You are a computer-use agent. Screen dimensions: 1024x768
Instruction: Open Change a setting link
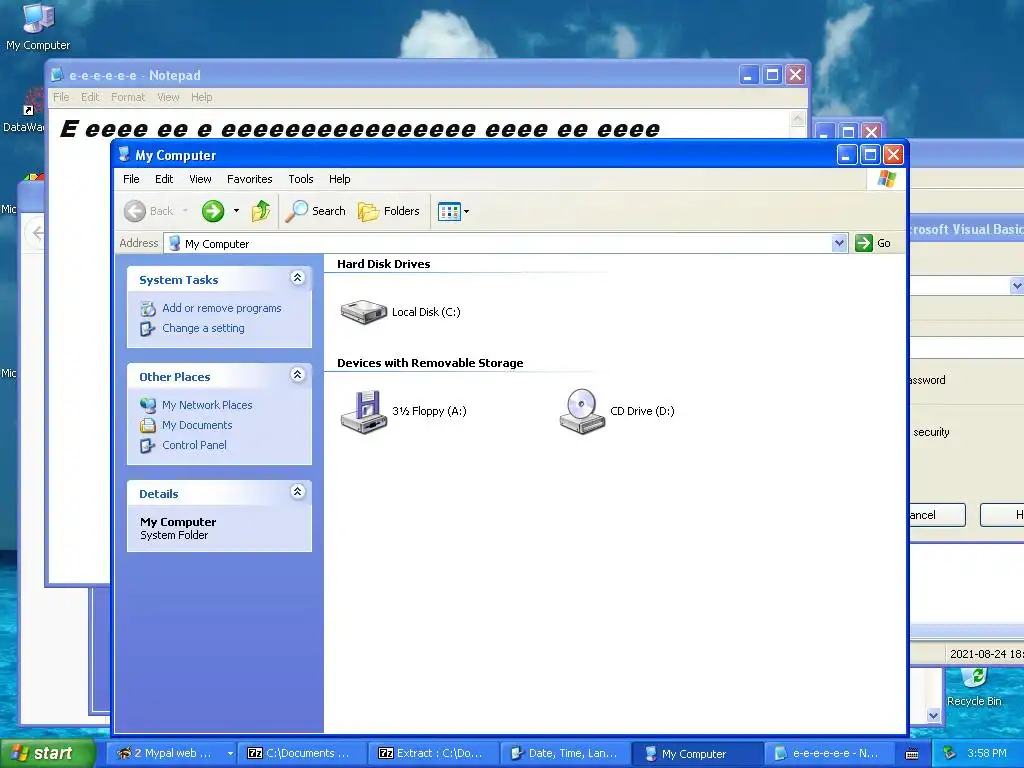(203, 328)
